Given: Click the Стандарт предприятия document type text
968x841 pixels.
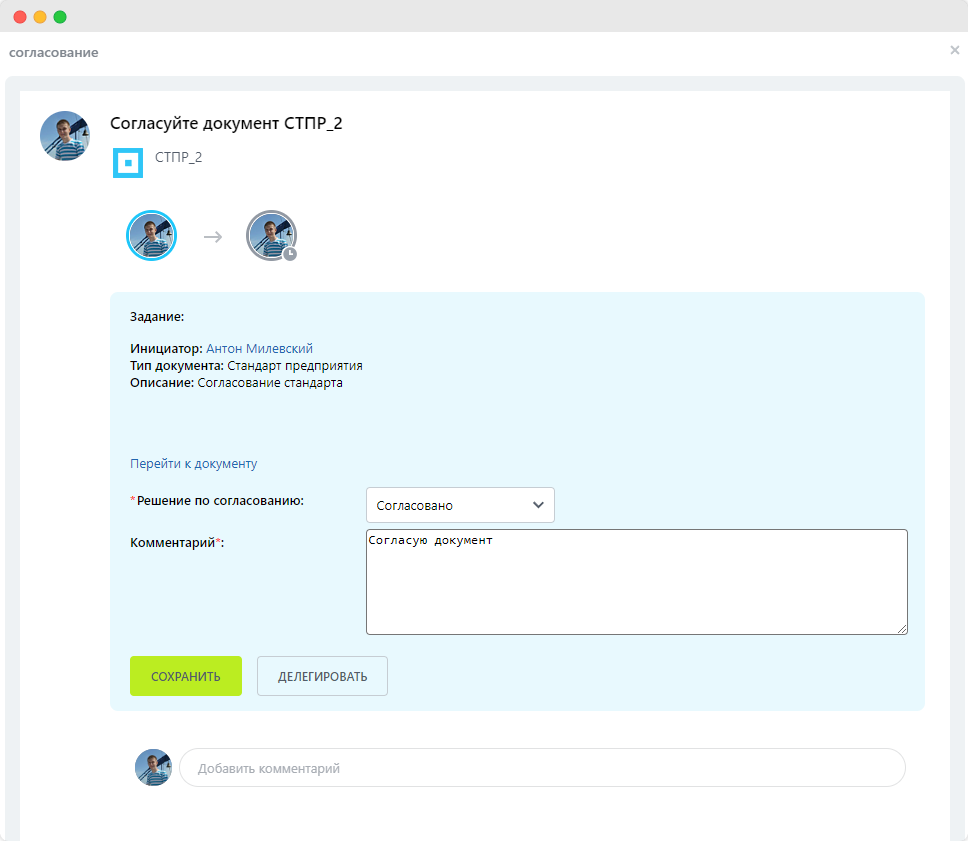Looking at the screenshot, I should point(294,366).
